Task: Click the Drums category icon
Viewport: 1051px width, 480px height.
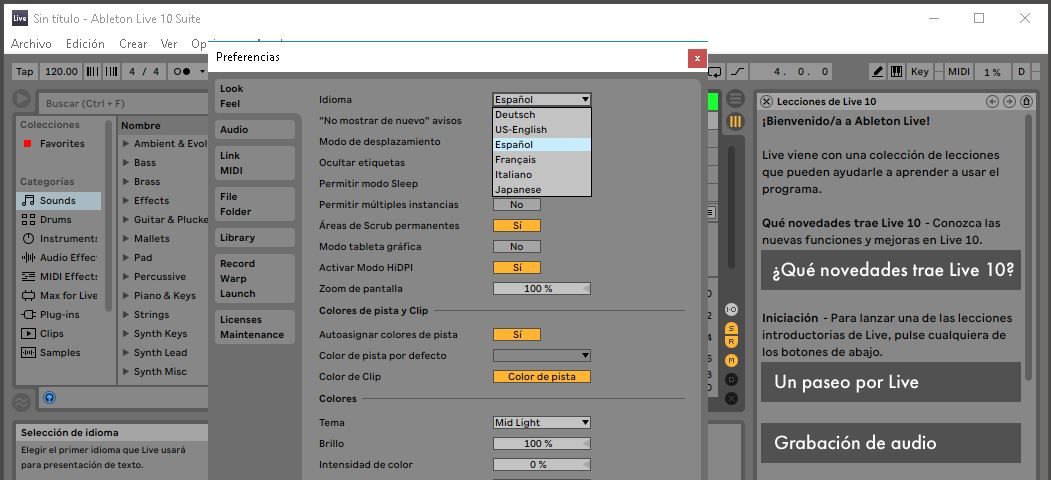Action: (x=28, y=219)
